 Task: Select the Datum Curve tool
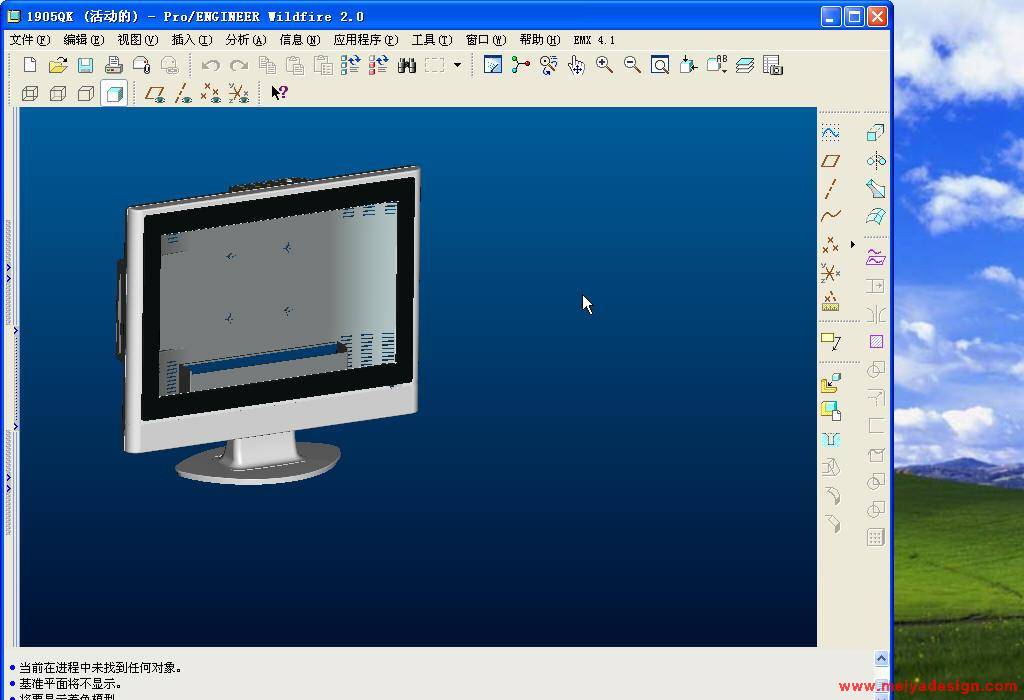point(831,215)
